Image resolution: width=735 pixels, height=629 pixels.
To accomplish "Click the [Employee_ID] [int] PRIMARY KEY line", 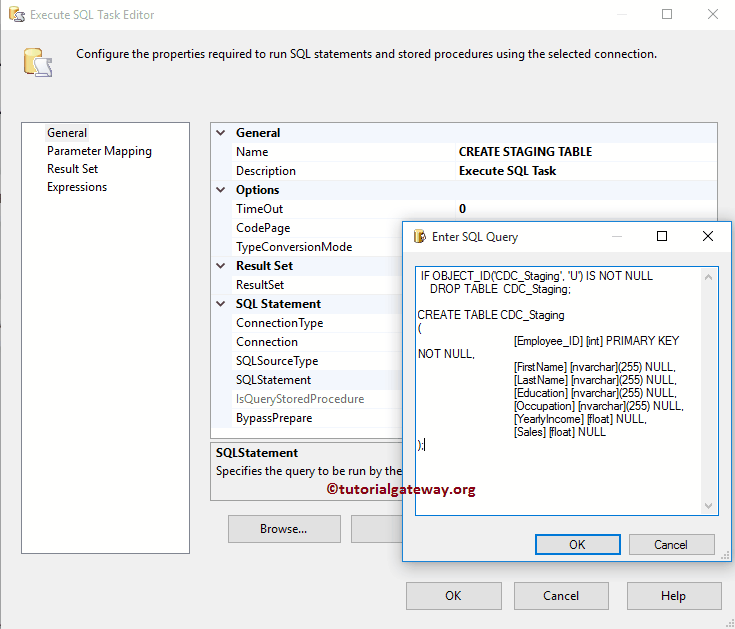I will 596,341.
